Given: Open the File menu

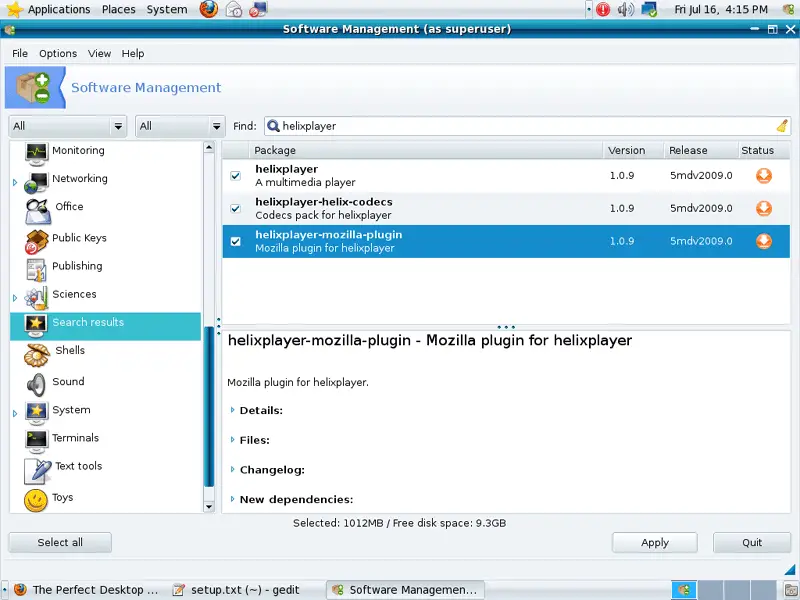Looking at the screenshot, I should [20, 54].
